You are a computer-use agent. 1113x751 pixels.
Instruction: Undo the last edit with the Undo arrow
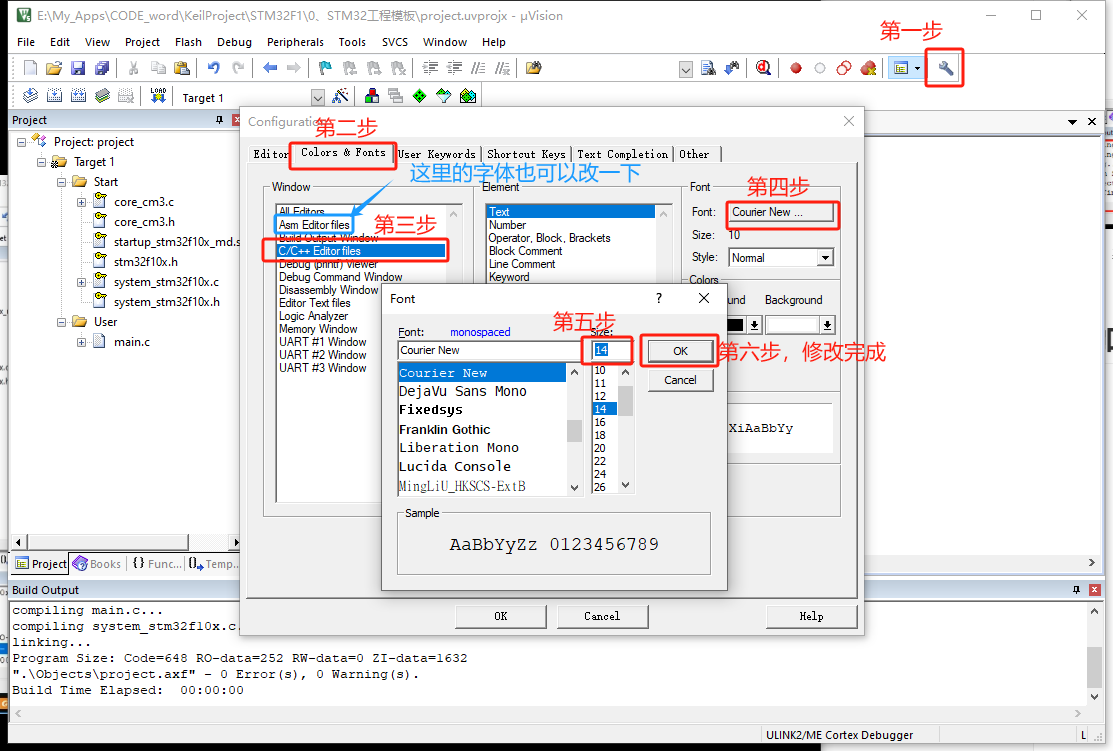(213, 68)
